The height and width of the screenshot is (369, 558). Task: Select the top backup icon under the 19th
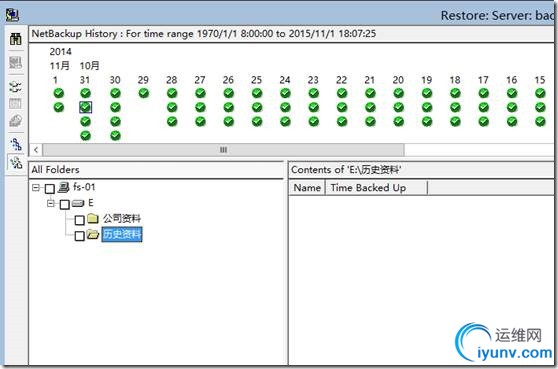point(427,93)
